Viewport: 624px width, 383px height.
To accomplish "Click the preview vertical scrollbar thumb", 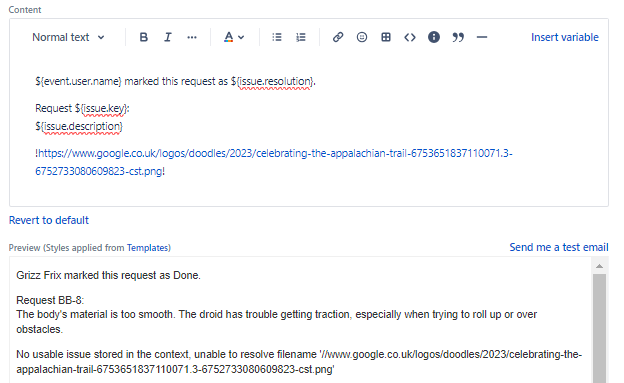I will 599,328.
